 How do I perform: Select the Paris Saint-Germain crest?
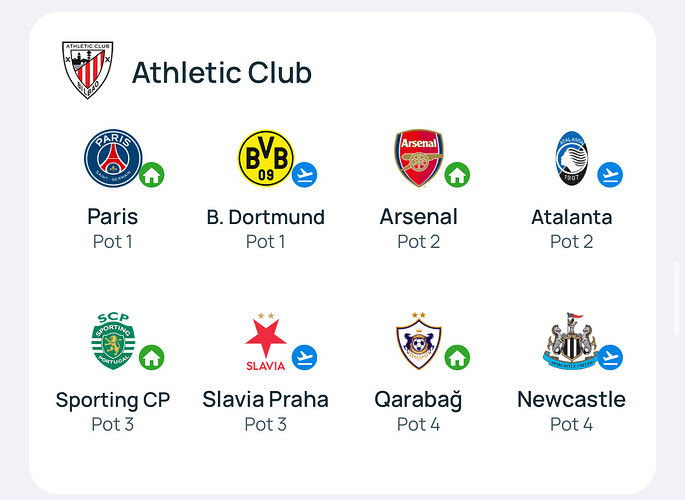coord(113,158)
